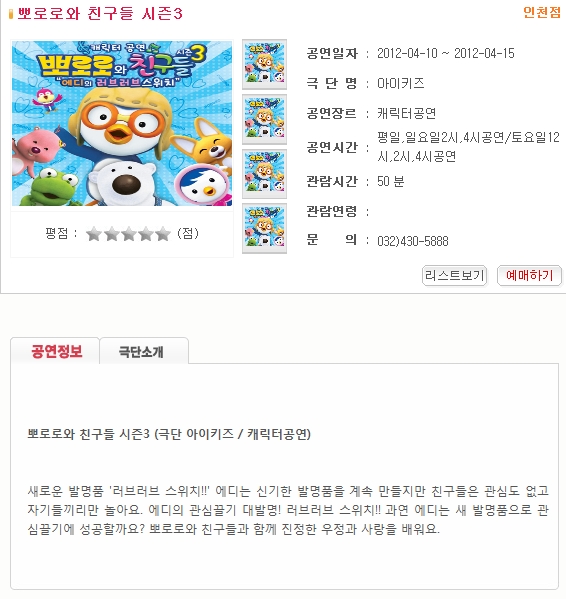Click the third rating star
566x599 pixels.
(x=129, y=234)
